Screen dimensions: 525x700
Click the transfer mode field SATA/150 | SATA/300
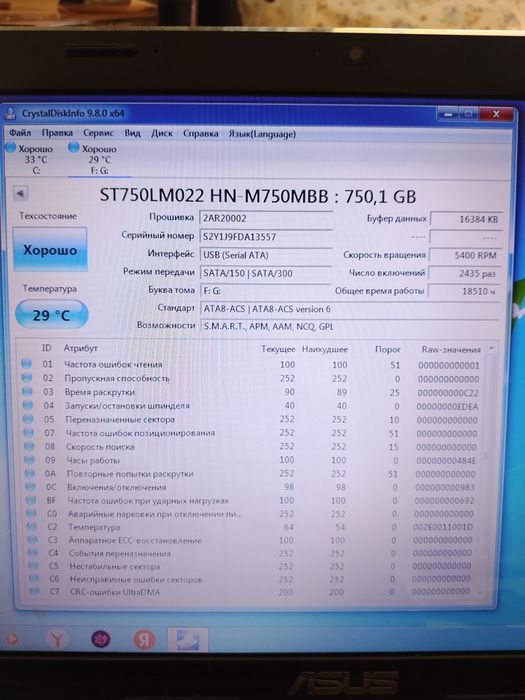pyautogui.click(x=266, y=273)
